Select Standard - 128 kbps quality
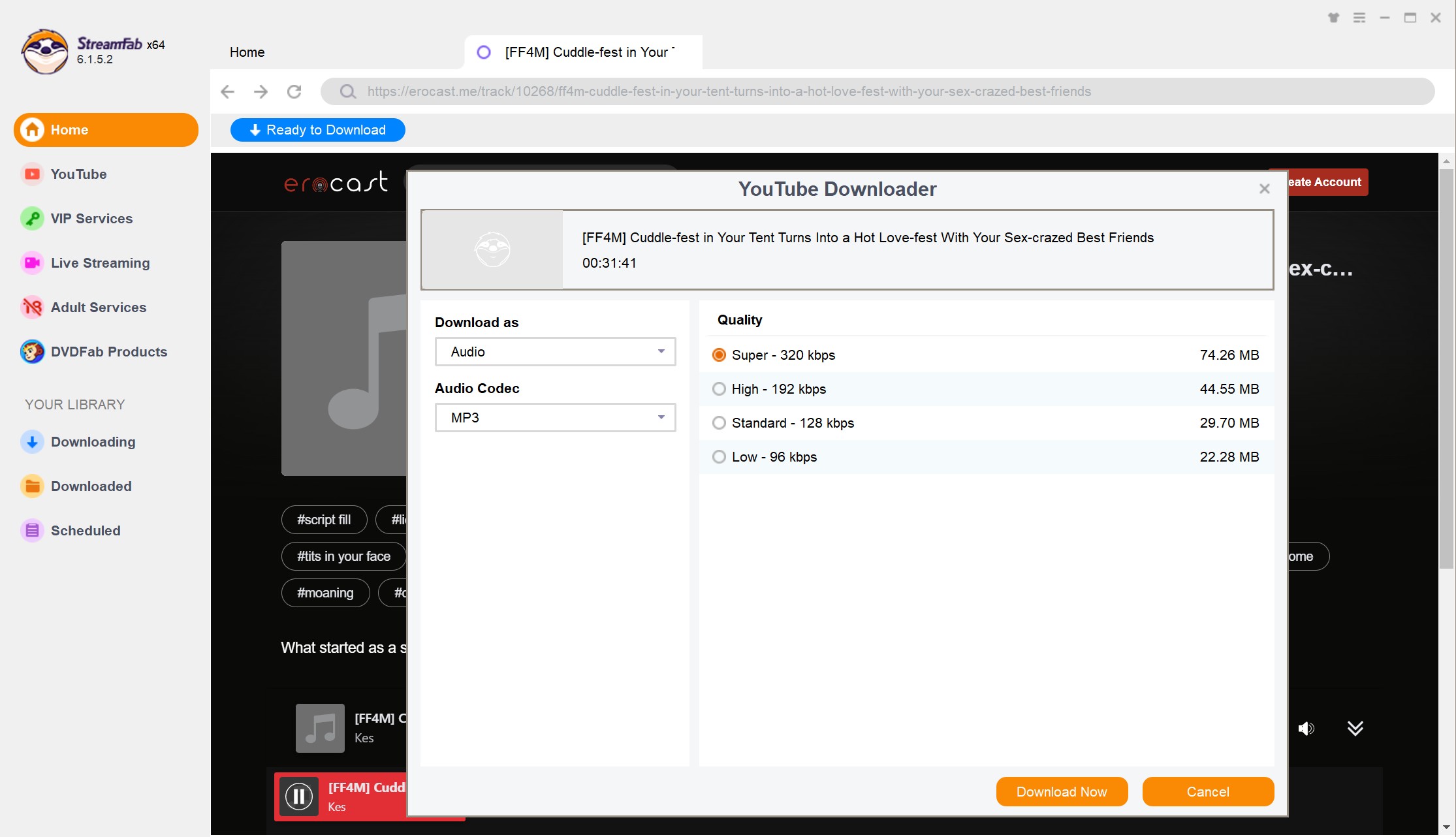This screenshot has width=1456, height=837. tap(719, 423)
